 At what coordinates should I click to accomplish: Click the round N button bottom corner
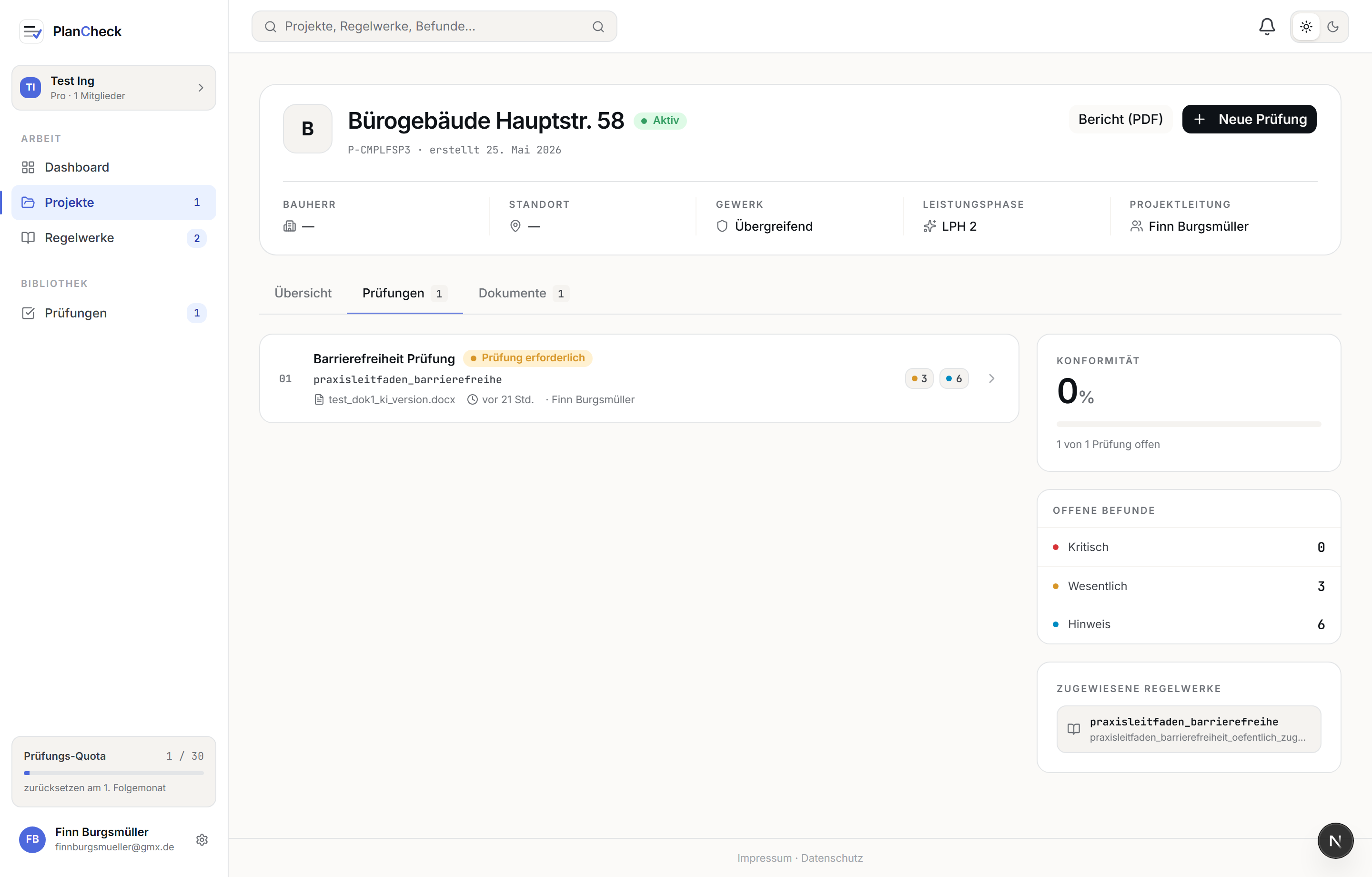pyautogui.click(x=1335, y=840)
